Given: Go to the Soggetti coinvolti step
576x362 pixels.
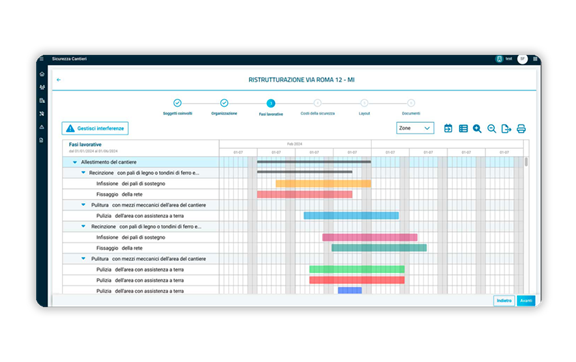Looking at the screenshot, I should (177, 103).
